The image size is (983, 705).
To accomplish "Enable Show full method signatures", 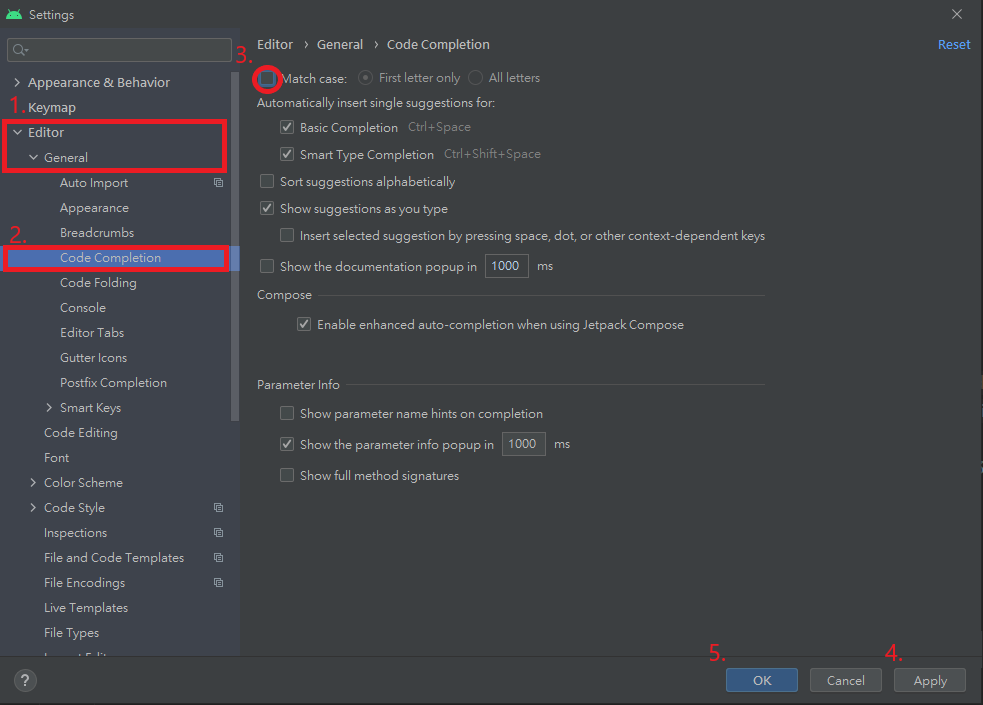I will [287, 475].
